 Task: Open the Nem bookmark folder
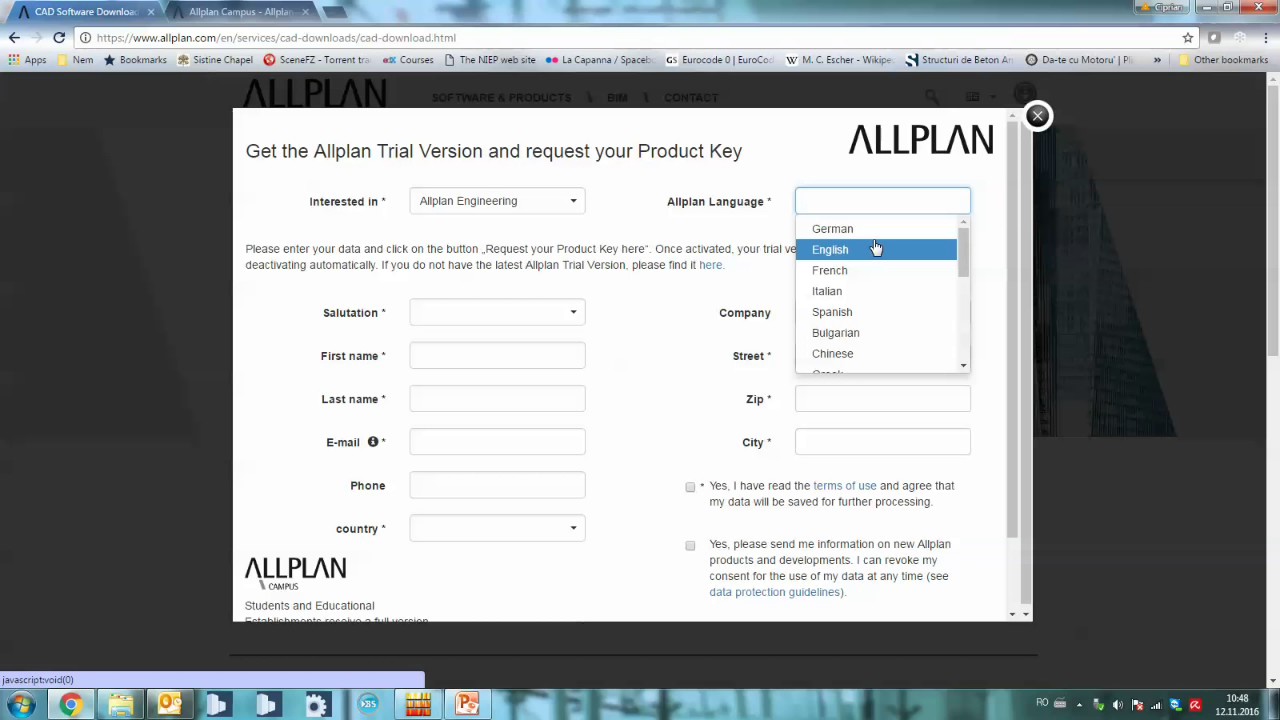coord(75,60)
